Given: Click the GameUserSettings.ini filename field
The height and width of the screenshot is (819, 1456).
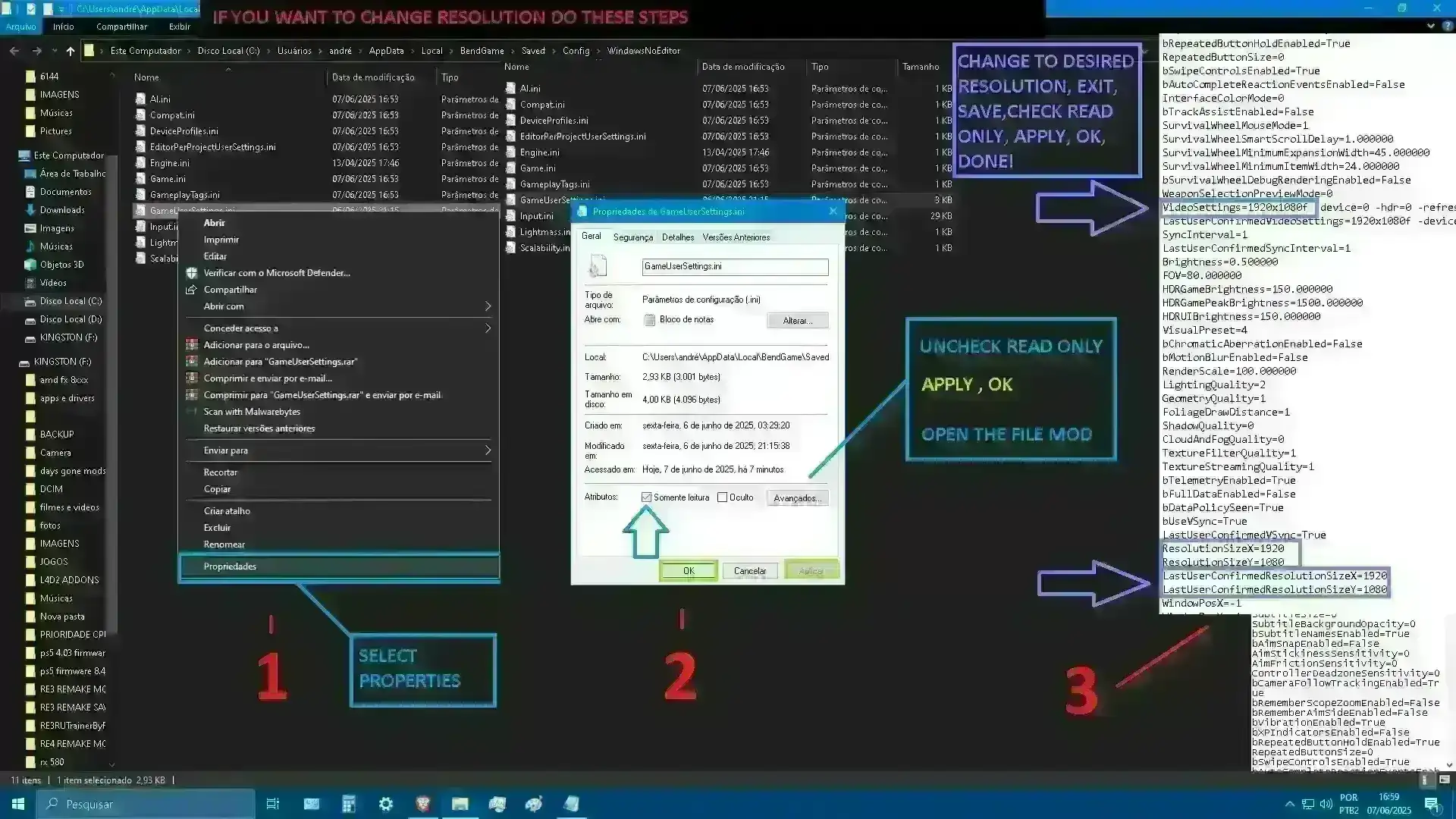Looking at the screenshot, I should pyautogui.click(x=734, y=267).
